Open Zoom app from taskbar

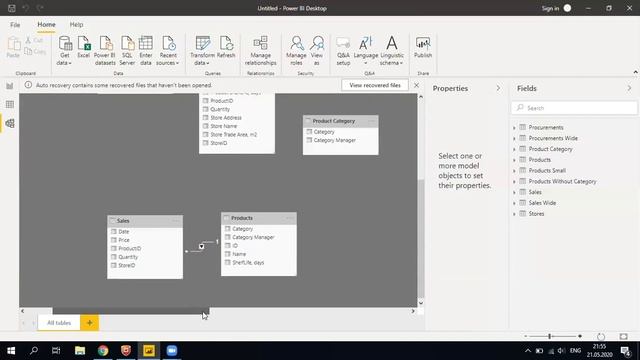click(x=172, y=351)
